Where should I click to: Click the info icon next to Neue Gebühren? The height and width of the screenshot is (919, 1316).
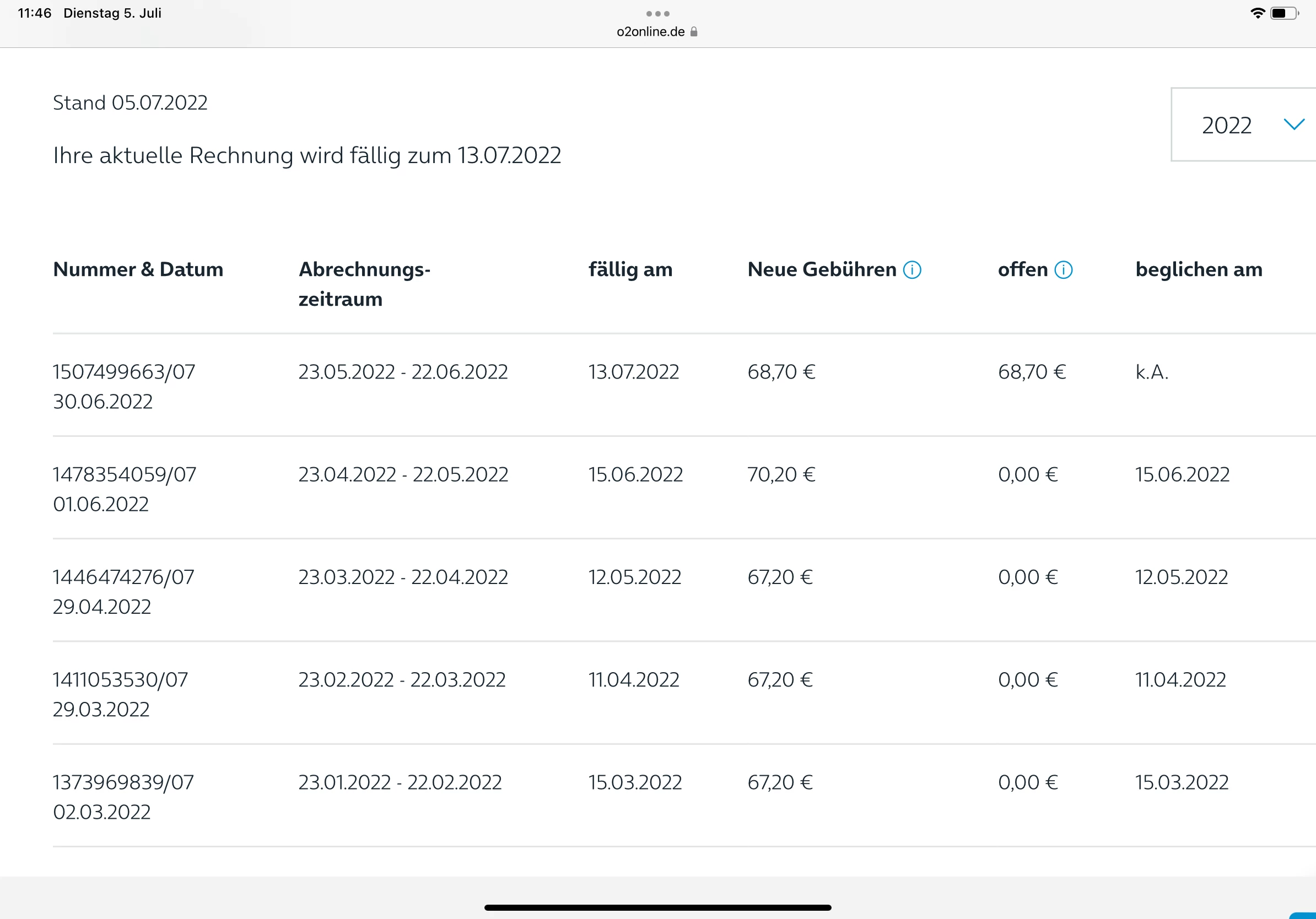(912, 270)
